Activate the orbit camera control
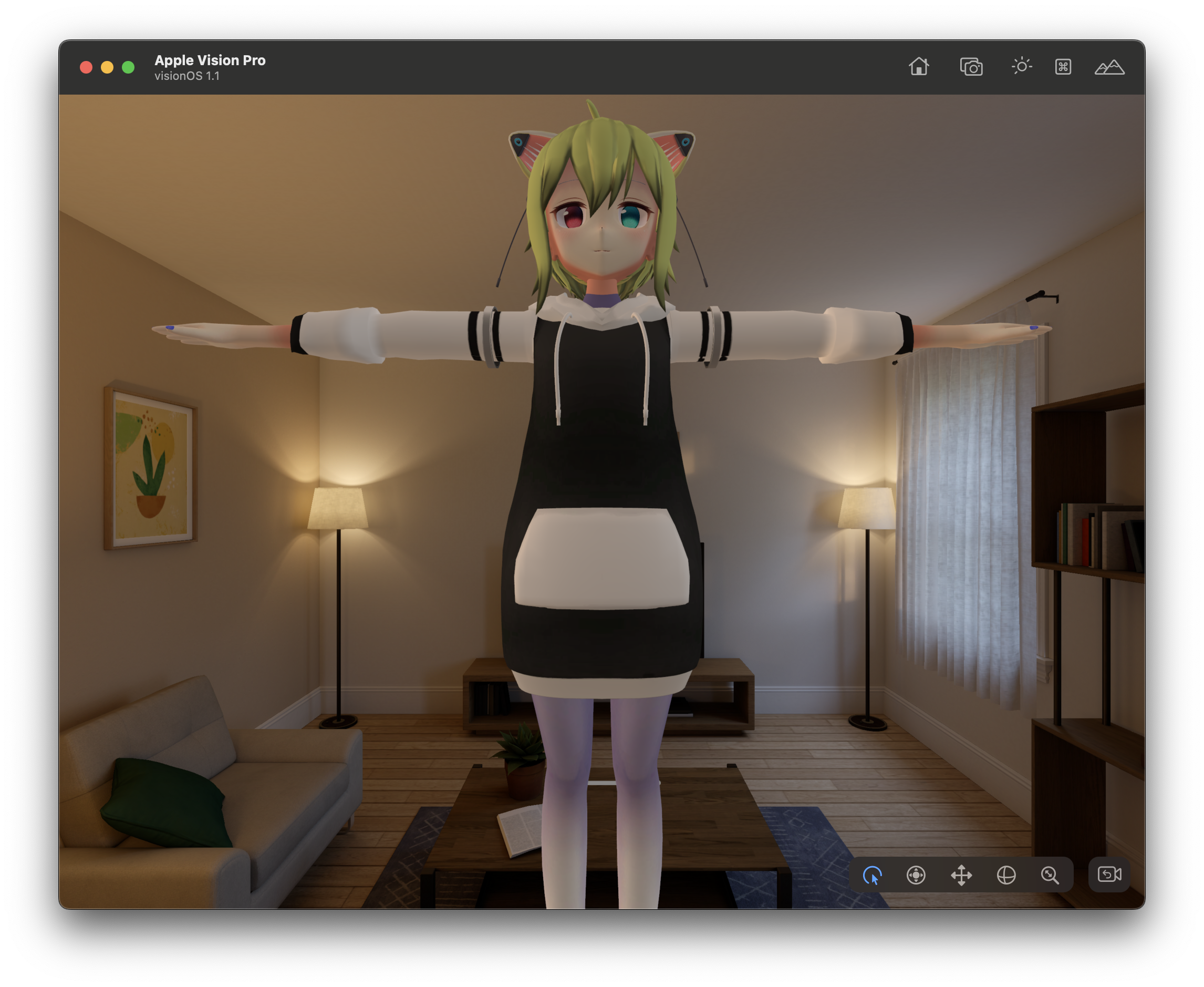This screenshot has width=1204, height=987. click(917, 875)
